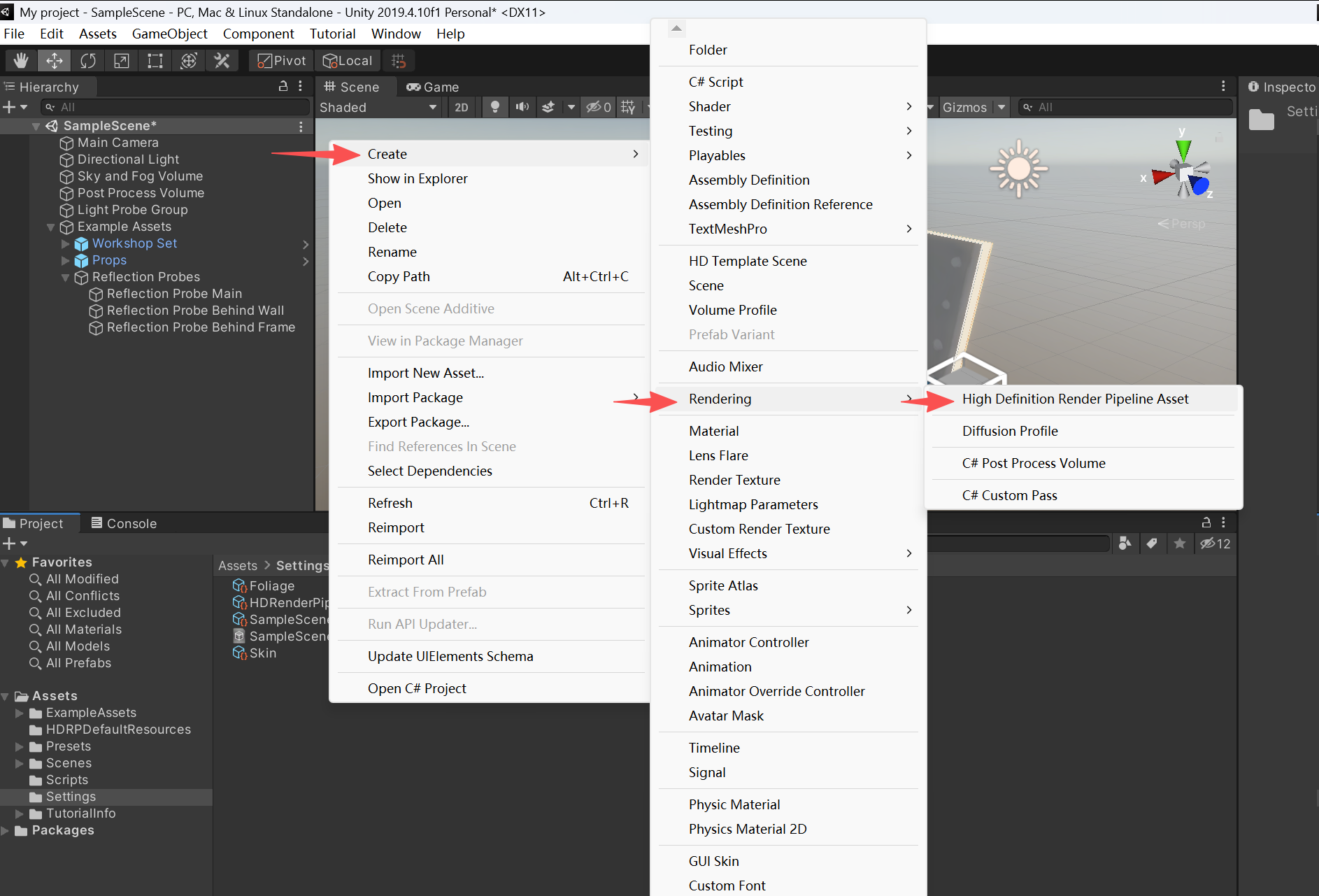Switch to the Game tab
The image size is (1319, 896).
click(x=433, y=87)
